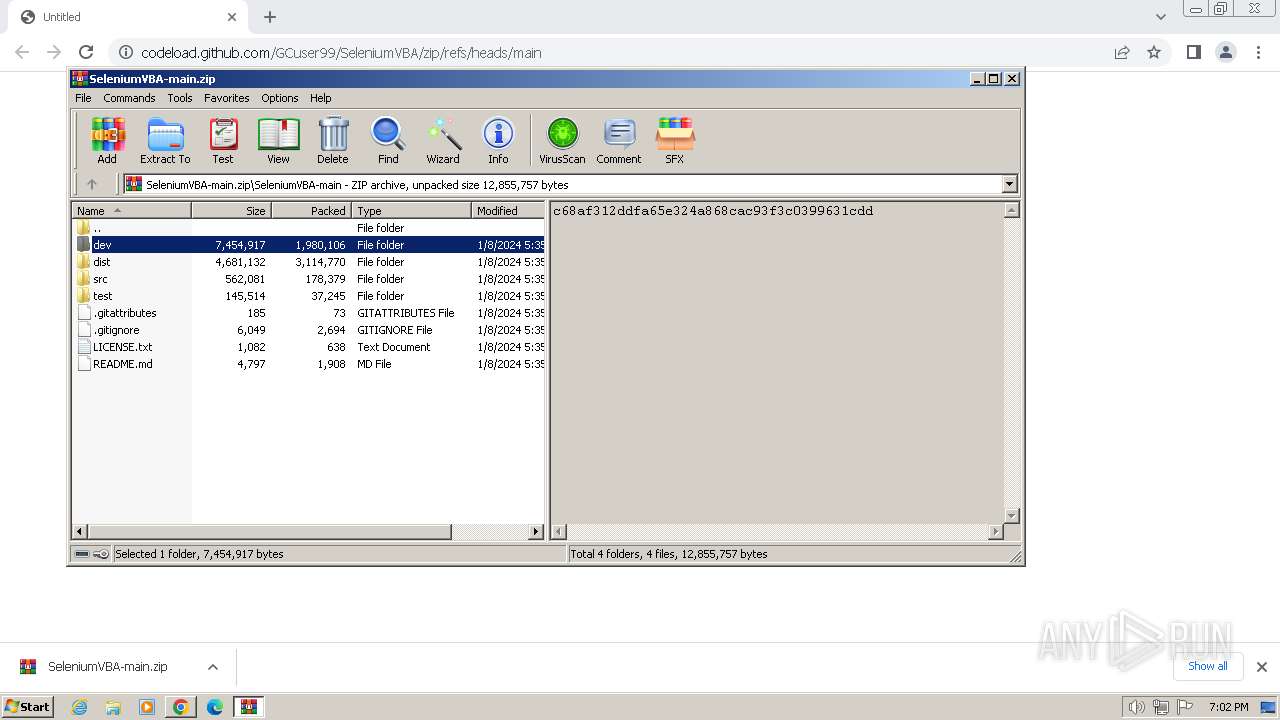The image size is (1280, 720).
Task: Toggle the browser side panel
Action: coord(1193,52)
